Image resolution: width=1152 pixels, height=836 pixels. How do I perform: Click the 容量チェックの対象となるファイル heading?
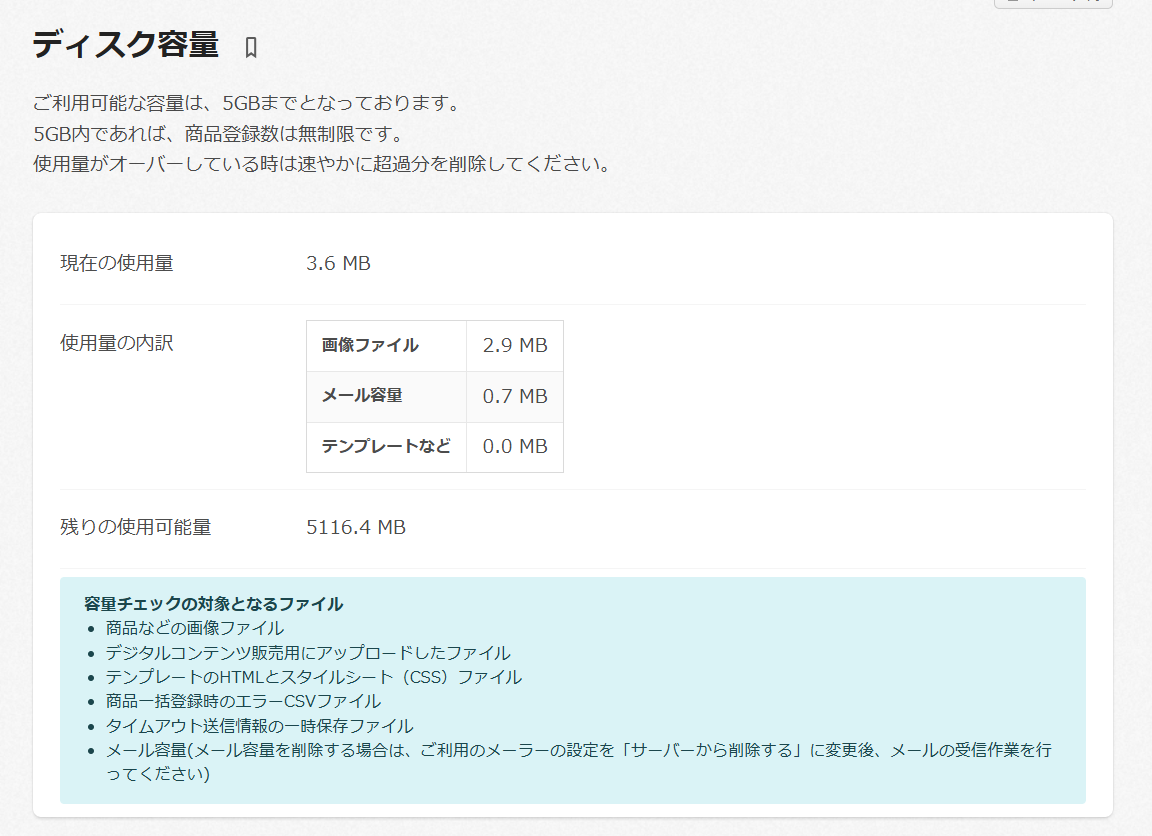point(214,604)
